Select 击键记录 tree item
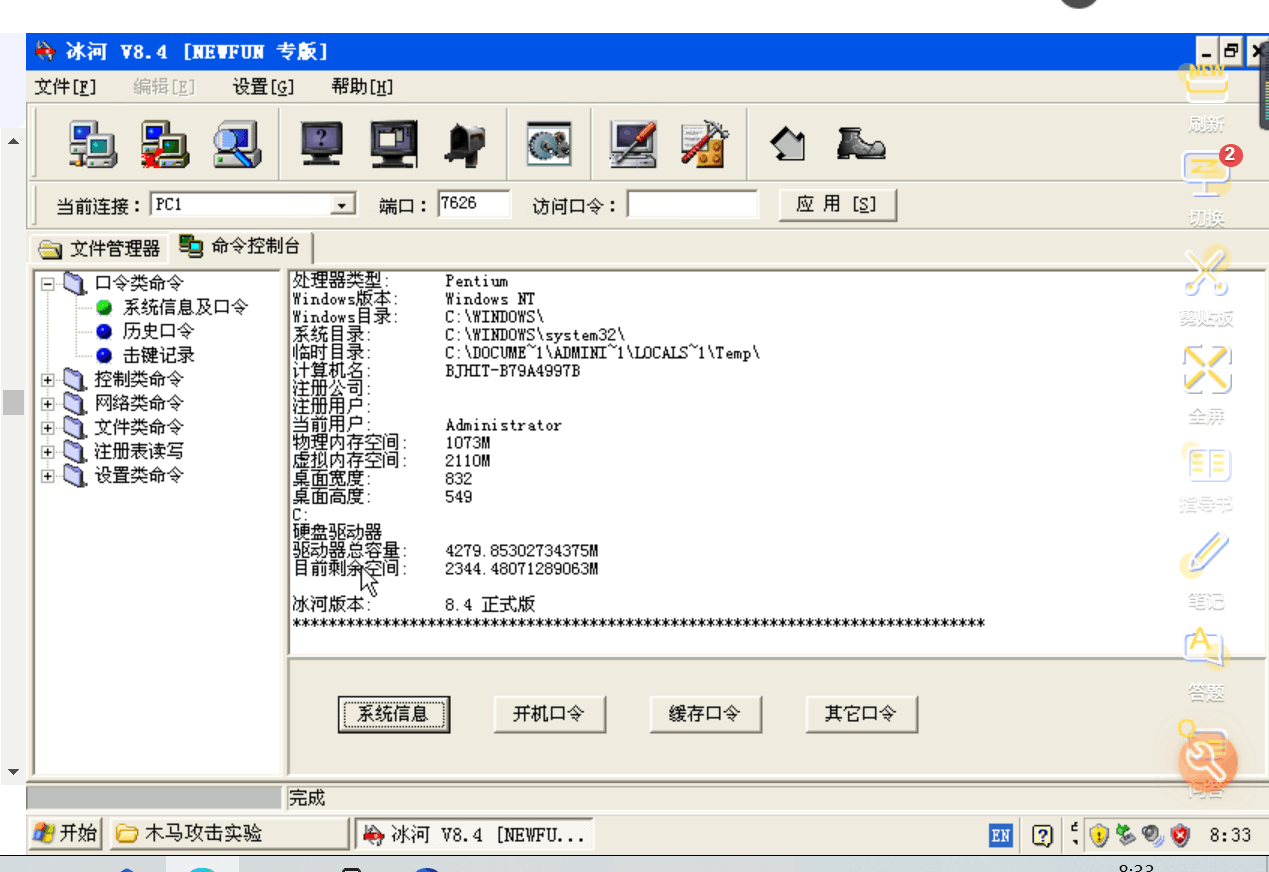This screenshot has width=1269, height=872. click(158, 355)
